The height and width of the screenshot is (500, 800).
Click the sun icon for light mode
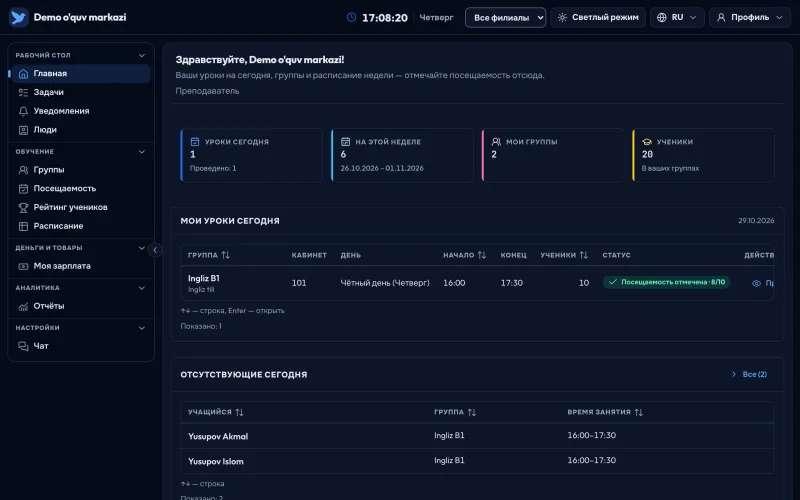pos(562,17)
